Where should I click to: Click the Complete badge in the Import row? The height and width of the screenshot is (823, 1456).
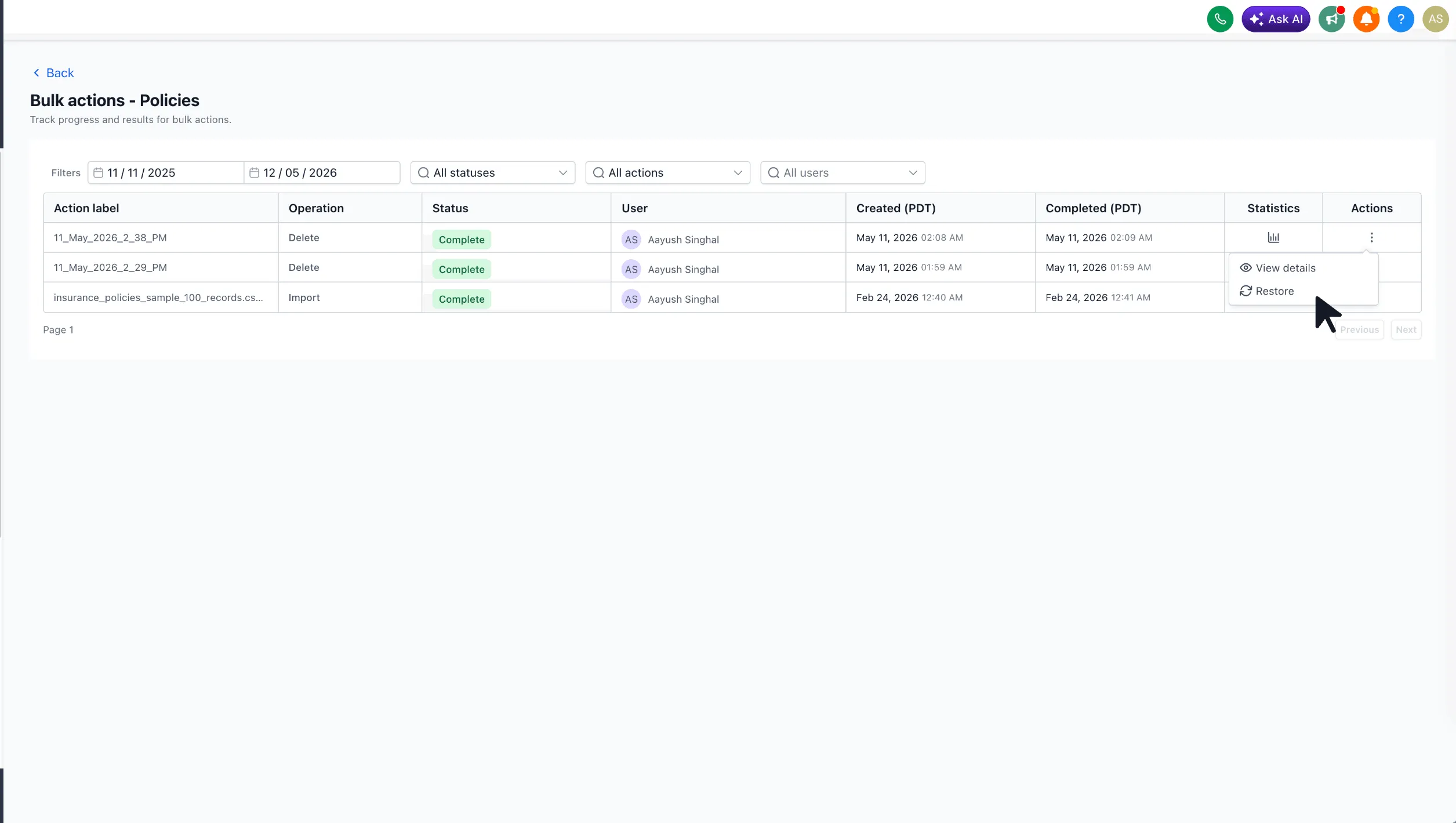[x=462, y=299]
